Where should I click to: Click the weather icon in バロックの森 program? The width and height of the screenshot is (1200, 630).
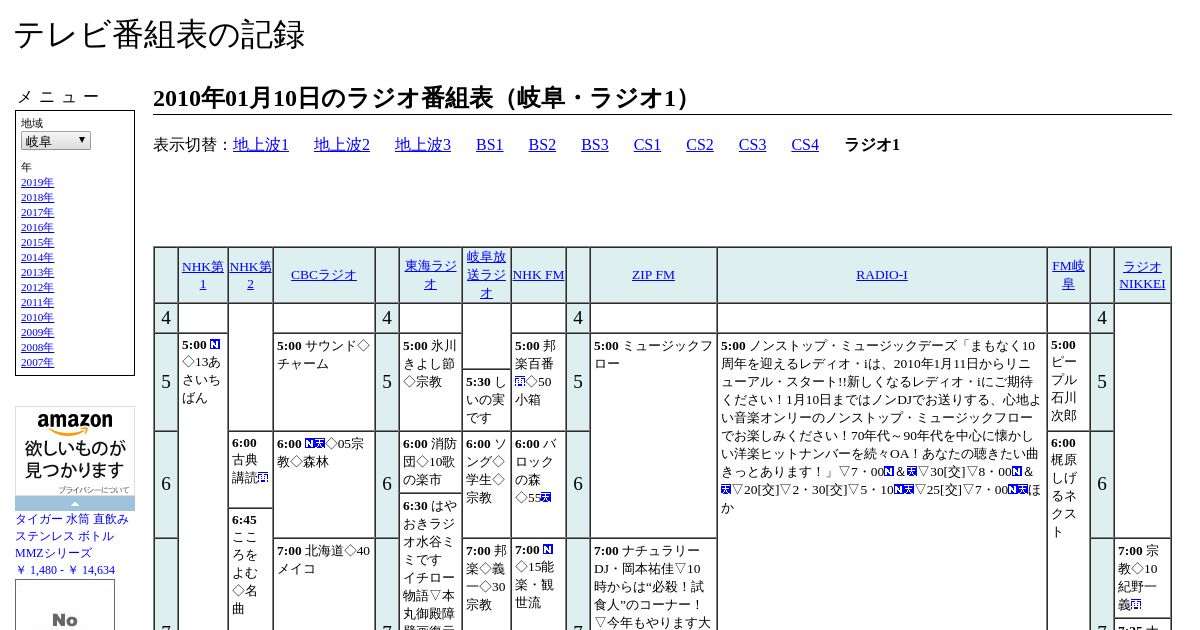coord(546,497)
